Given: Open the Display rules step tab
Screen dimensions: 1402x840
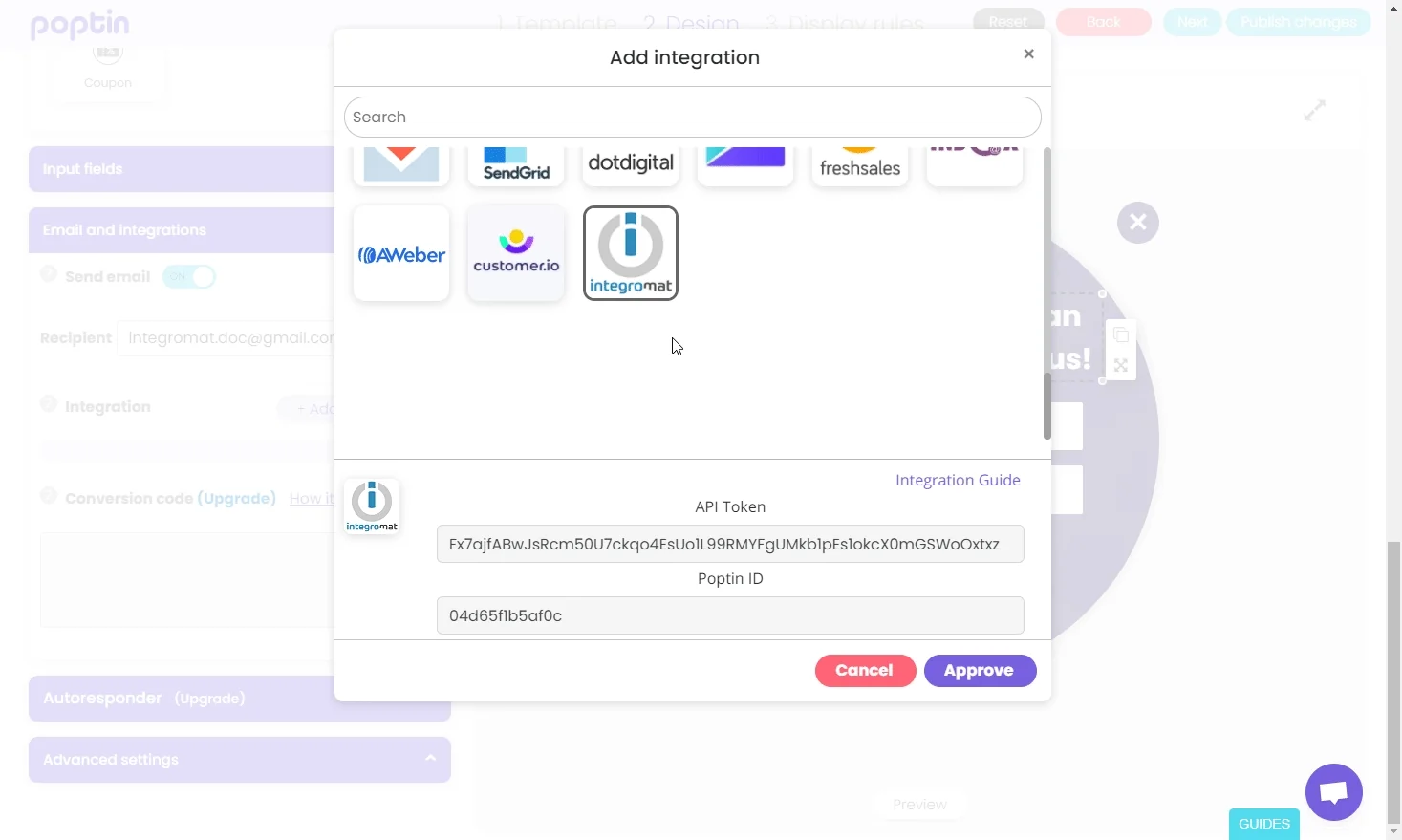Looking at the screenshot, I should coord(845,23).
